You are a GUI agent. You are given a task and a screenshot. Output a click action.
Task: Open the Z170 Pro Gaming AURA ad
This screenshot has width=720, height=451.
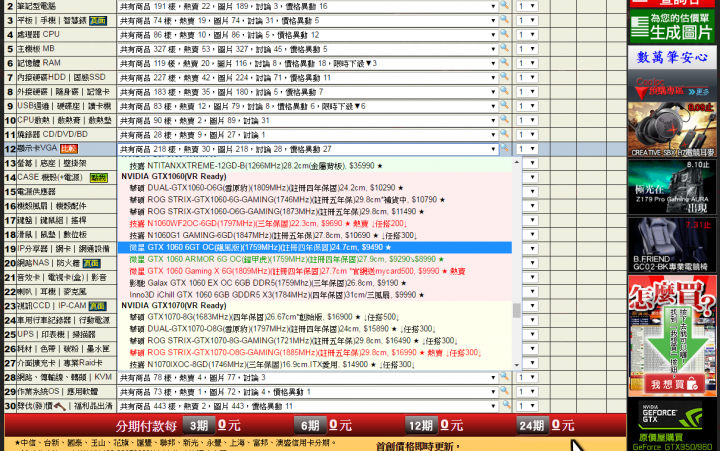(672, 187)
